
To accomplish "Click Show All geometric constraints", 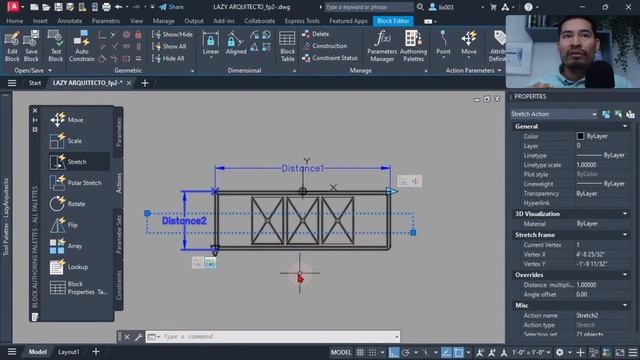I will tap(169, 46).
